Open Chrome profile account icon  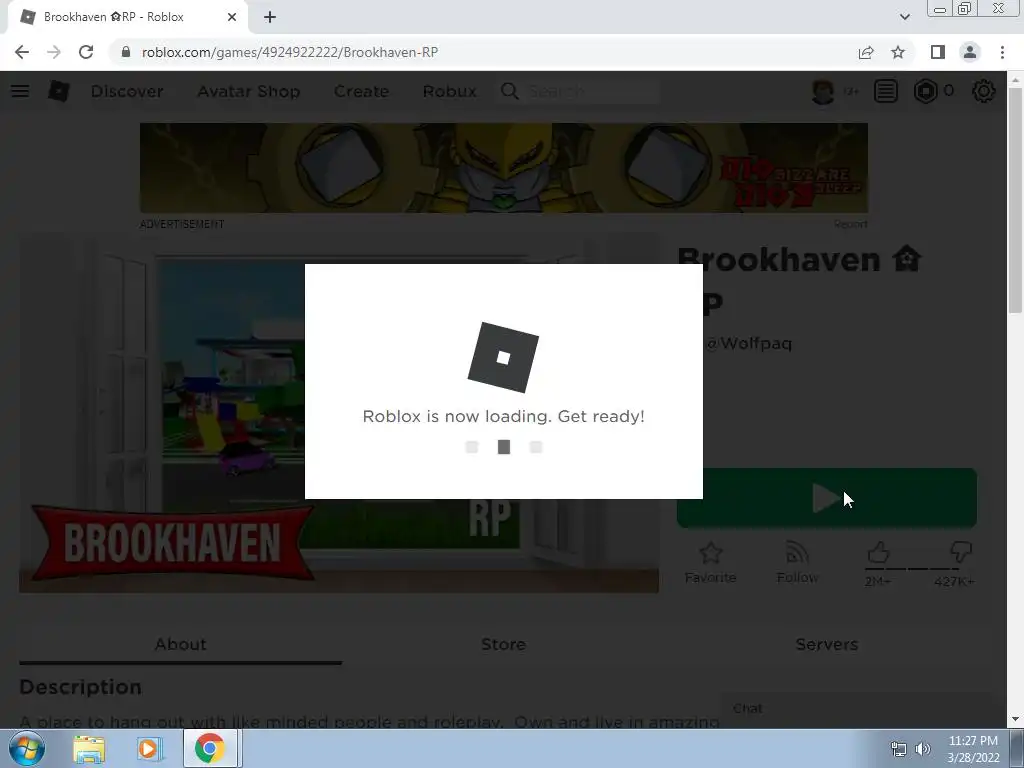[970, 52]
